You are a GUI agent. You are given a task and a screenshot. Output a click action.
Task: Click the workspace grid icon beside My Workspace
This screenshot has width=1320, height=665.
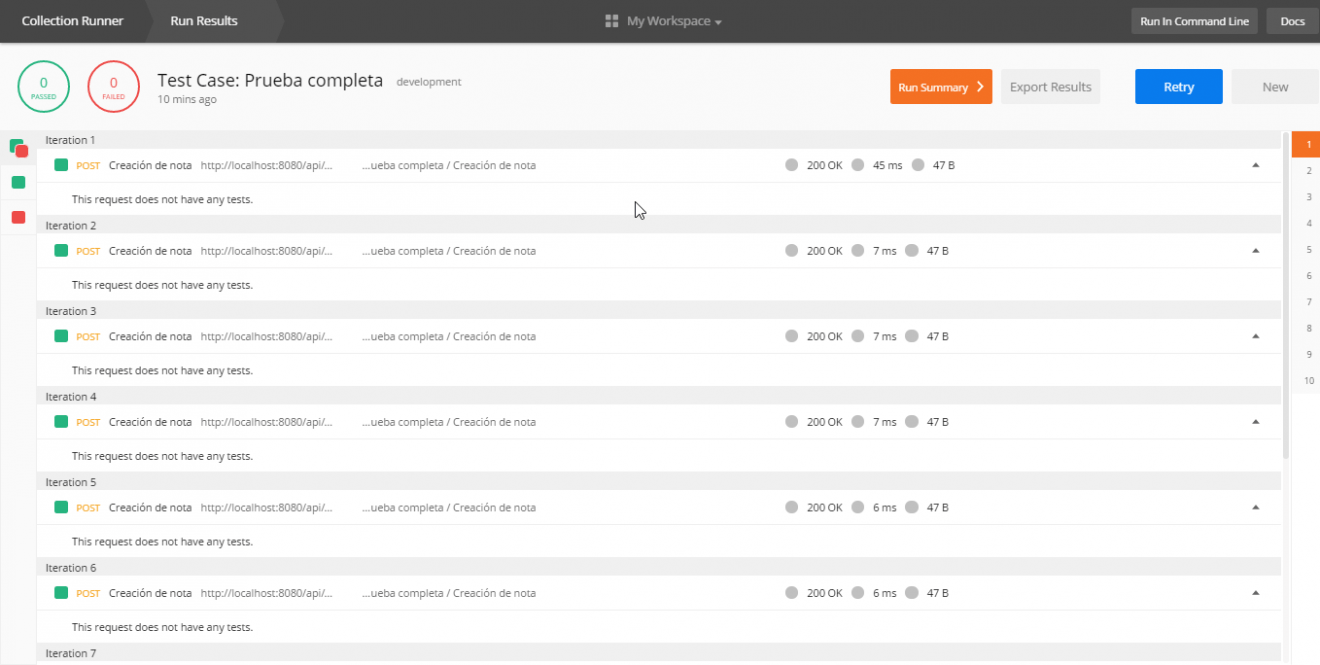pyautogui.click(x=612, y=21)
